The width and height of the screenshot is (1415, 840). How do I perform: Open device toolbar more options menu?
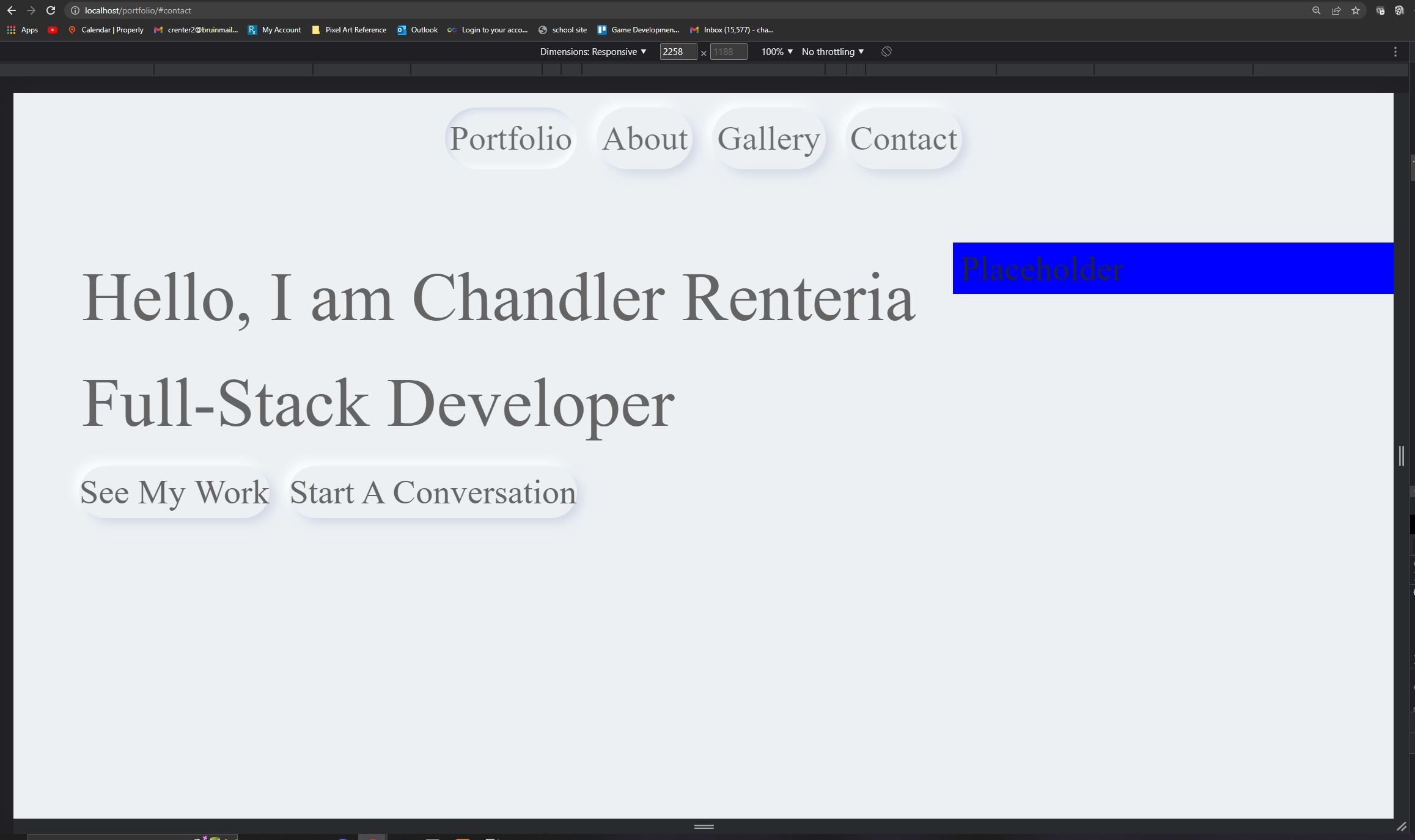1395,52
